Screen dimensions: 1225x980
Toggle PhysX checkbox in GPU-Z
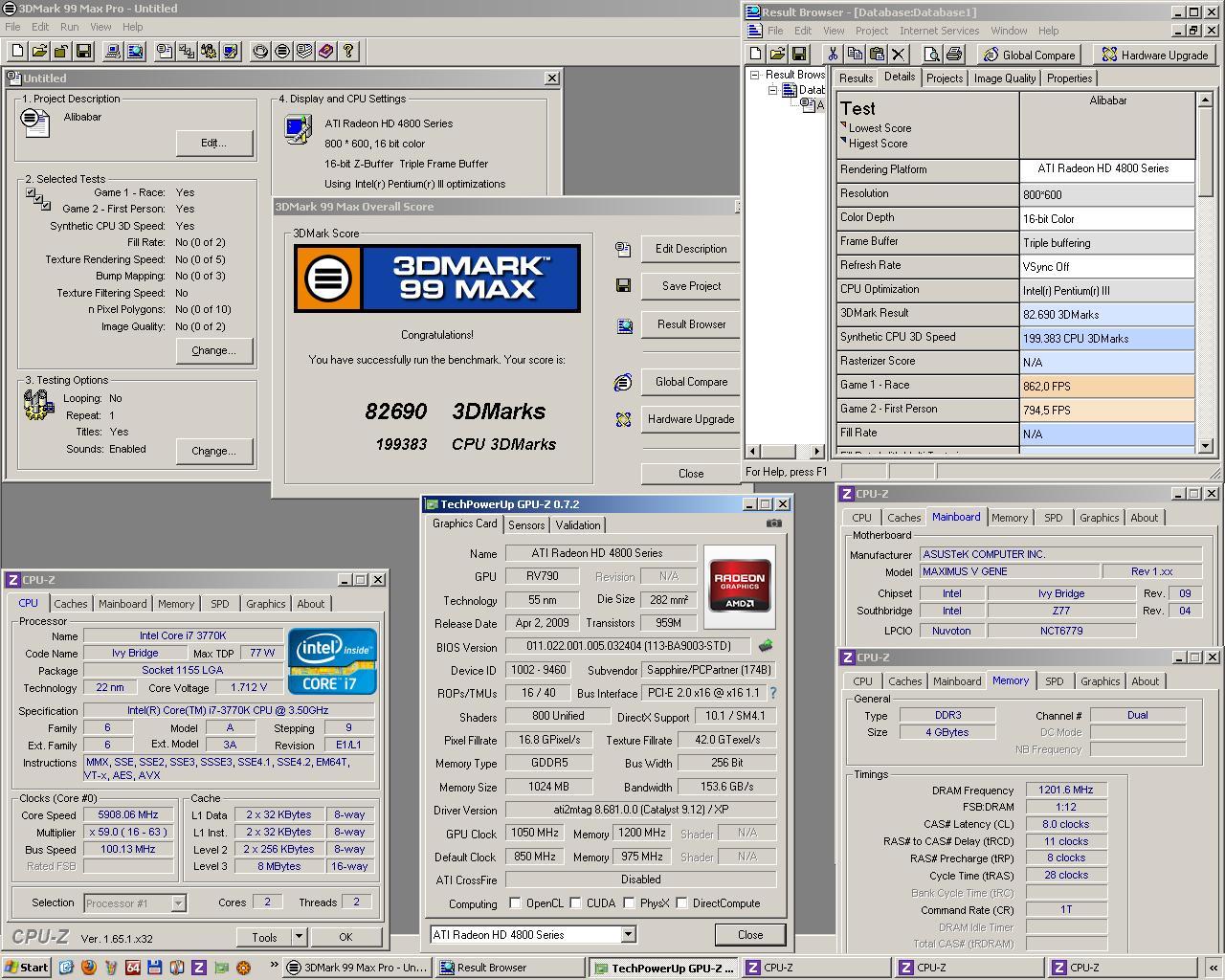[x=629, y=902]
